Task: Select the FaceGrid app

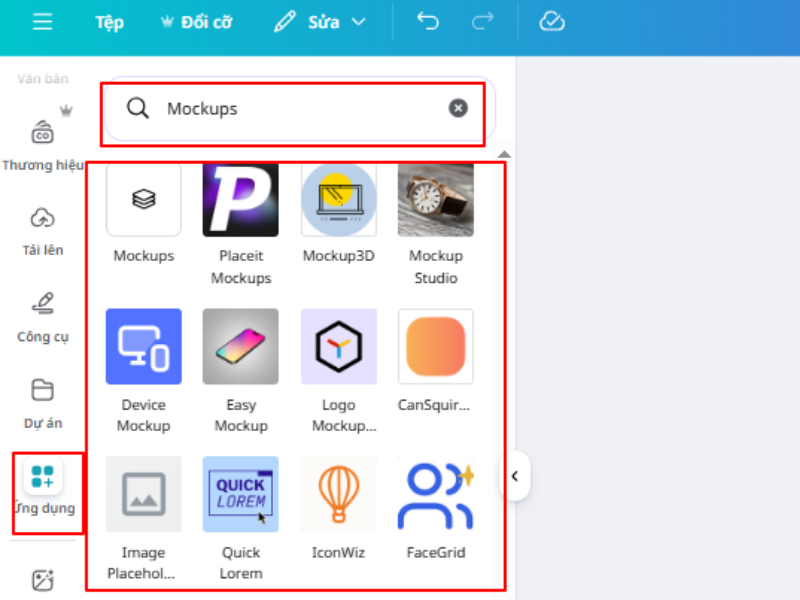Action: [435, 494]
